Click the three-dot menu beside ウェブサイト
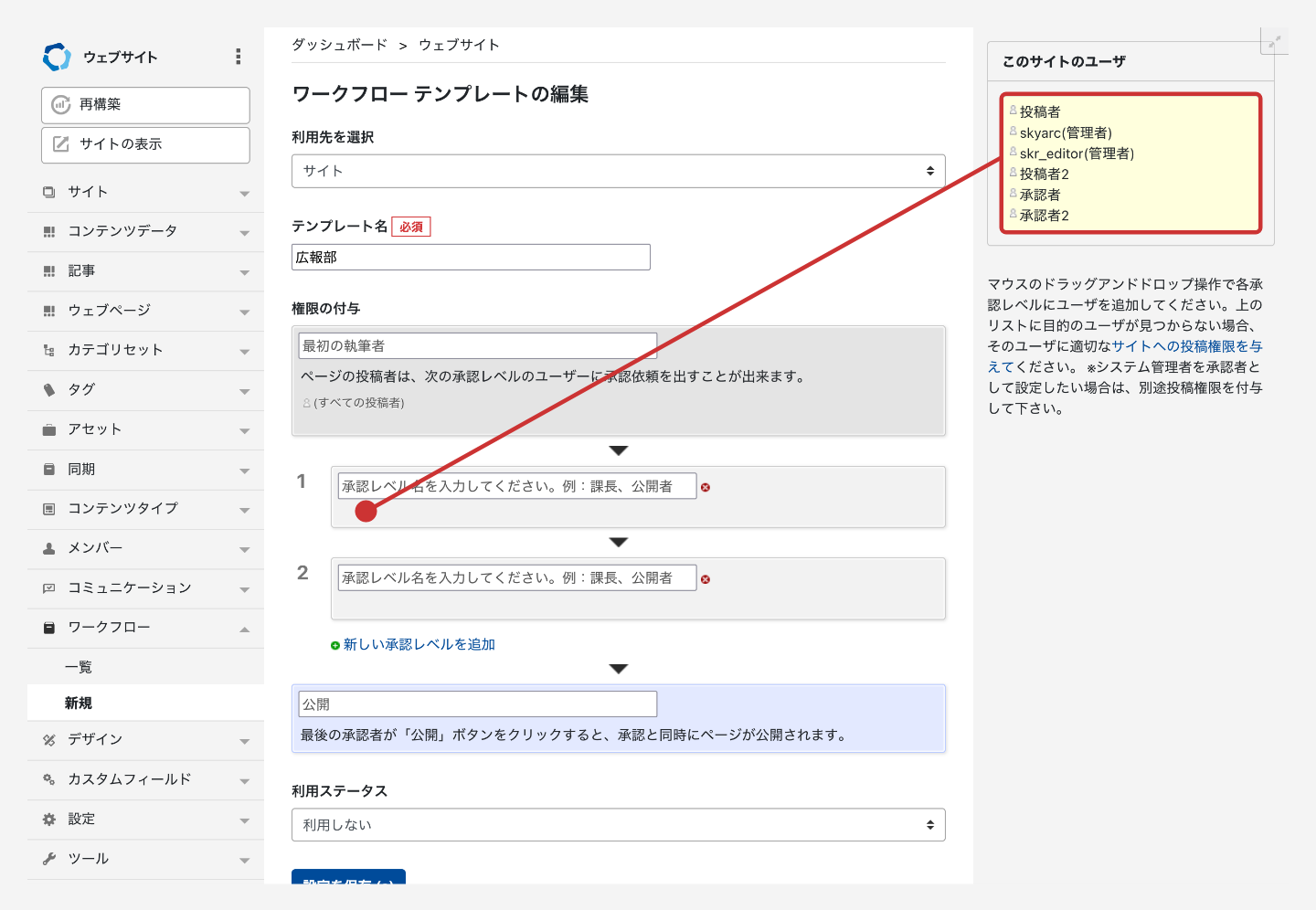 point(239,57)
